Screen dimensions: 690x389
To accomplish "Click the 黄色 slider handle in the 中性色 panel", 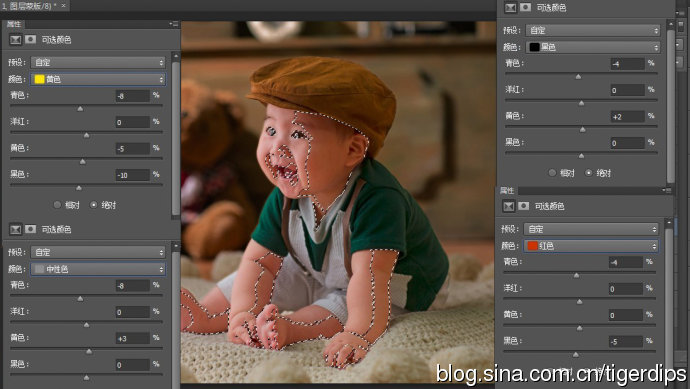I will tap(89, 352).
